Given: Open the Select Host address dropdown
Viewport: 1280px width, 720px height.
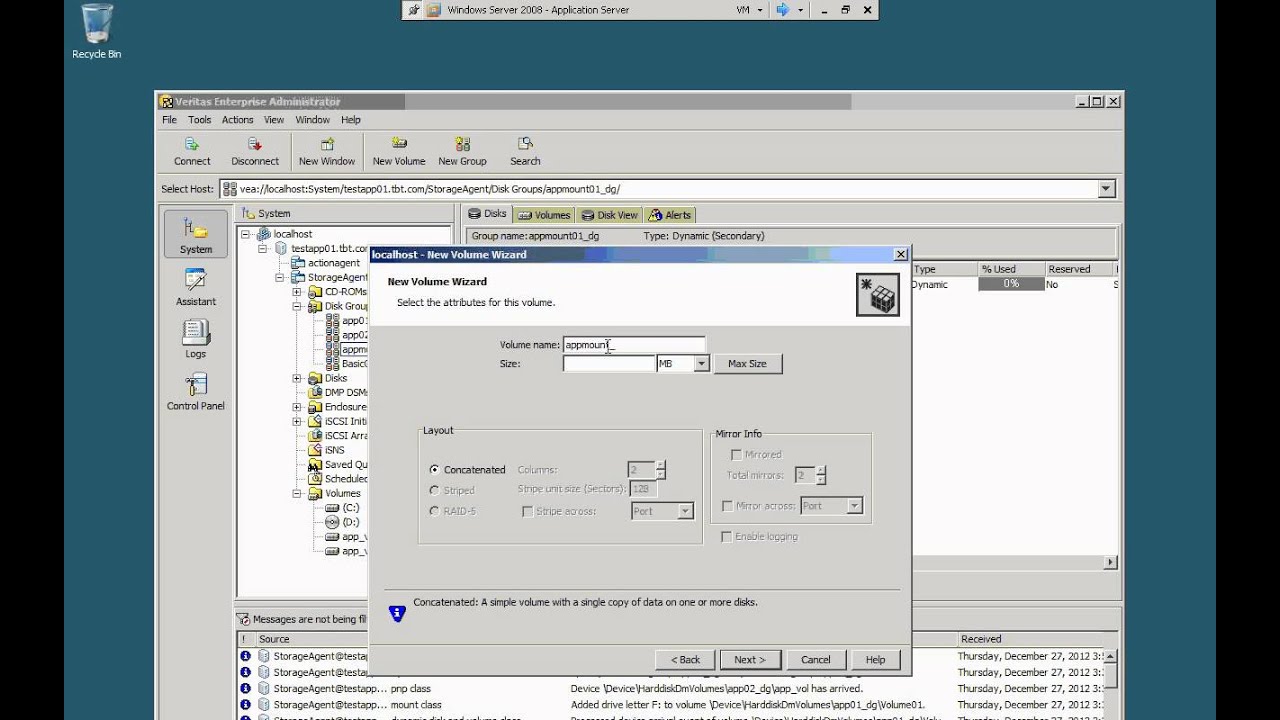Looking at the screenshot, I should [1106, 189].
